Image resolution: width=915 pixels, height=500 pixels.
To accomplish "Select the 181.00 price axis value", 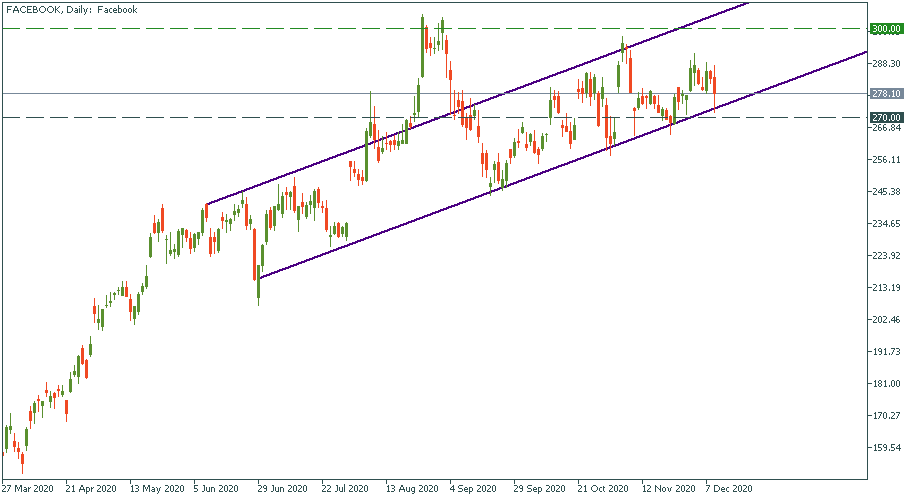I will tap(887, 384).
